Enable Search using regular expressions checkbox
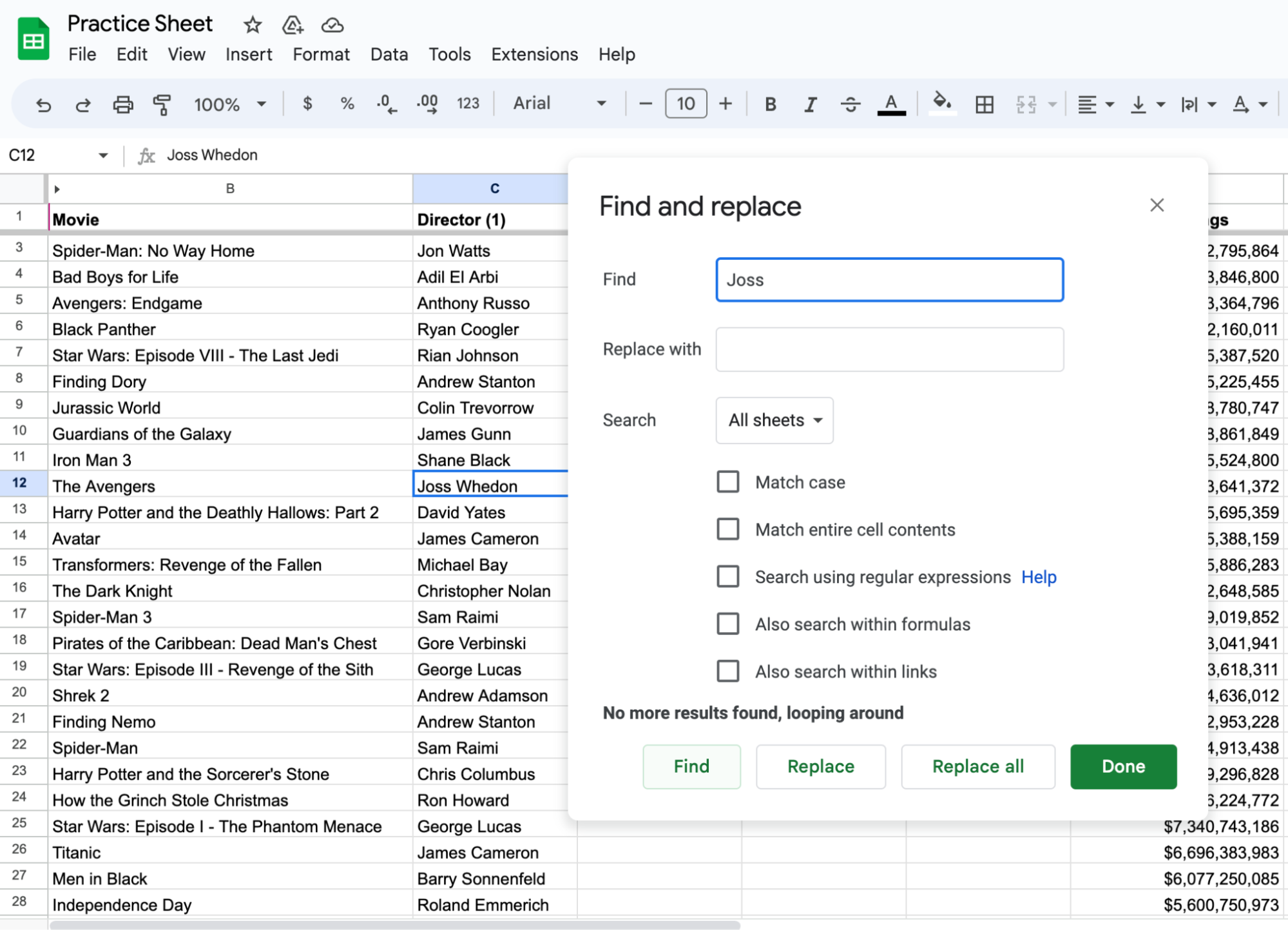The image size is (1288, 930). 728,576
